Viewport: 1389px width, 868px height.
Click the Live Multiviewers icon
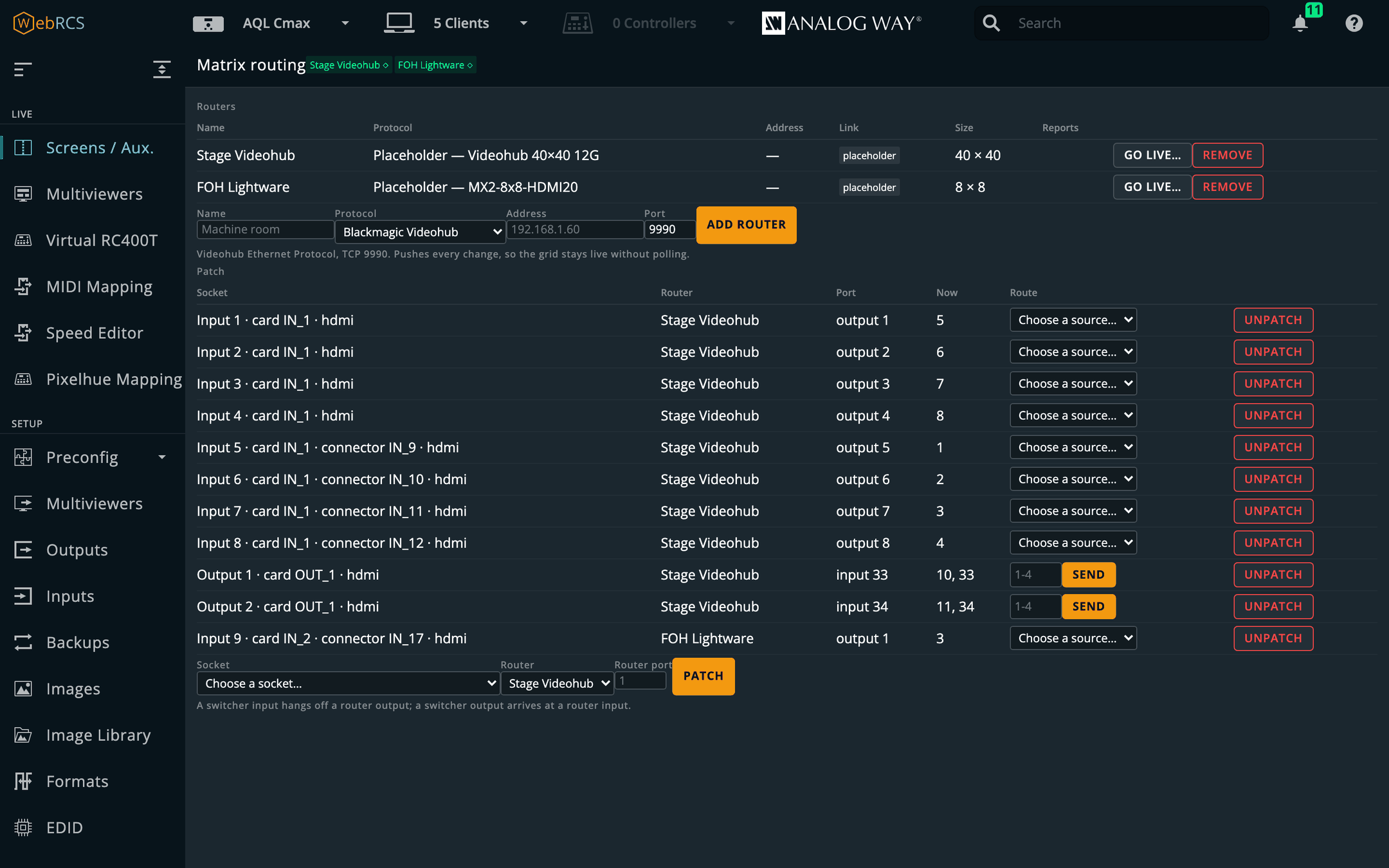(23, 194)
